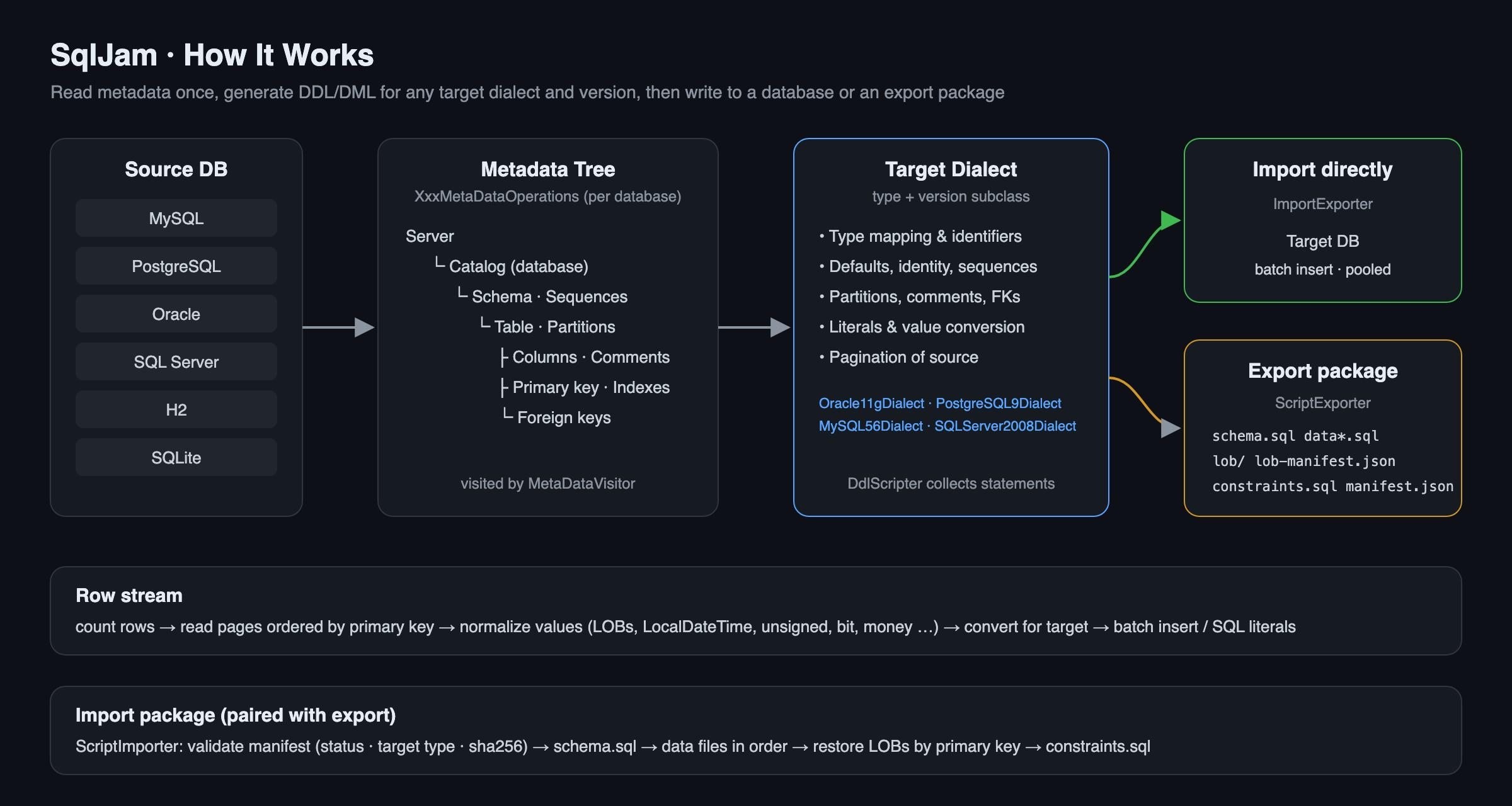1512x806 pixels.
Task: Open the MySQL56Dialect link
Action: 871,426
